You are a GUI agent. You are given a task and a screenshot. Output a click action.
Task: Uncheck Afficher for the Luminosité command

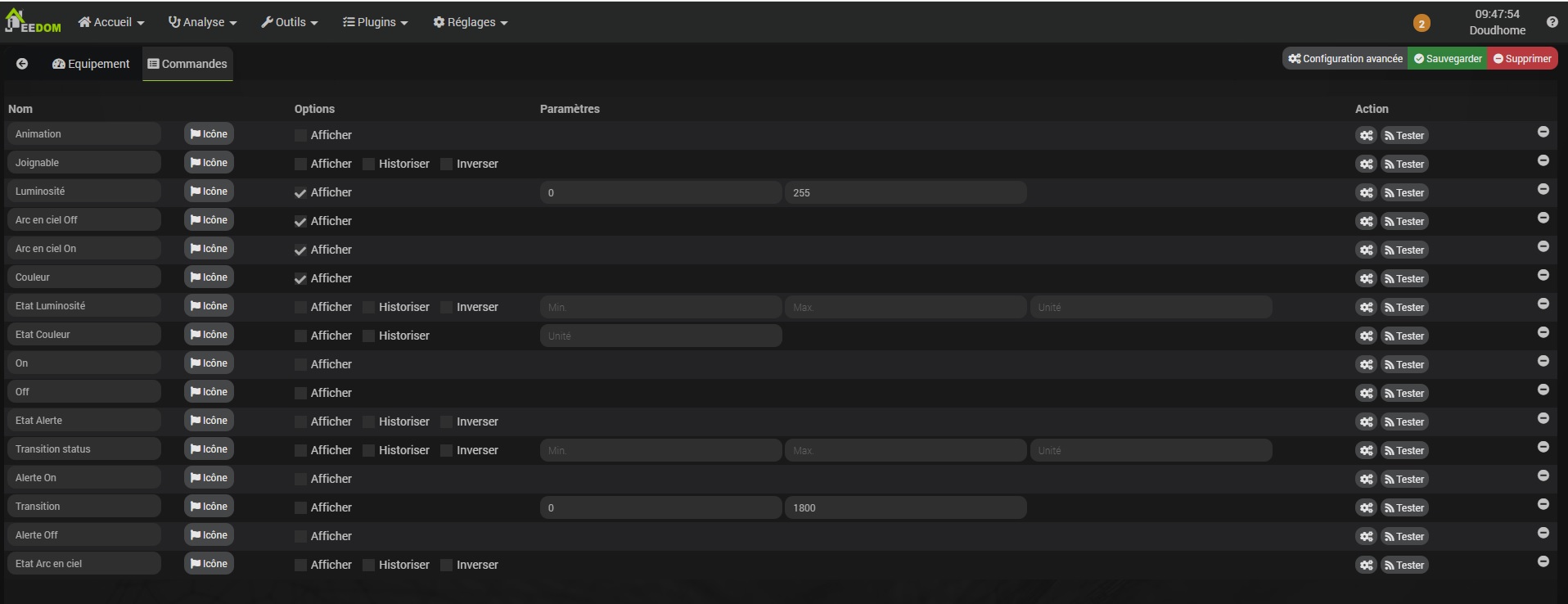tap(300, 193)
